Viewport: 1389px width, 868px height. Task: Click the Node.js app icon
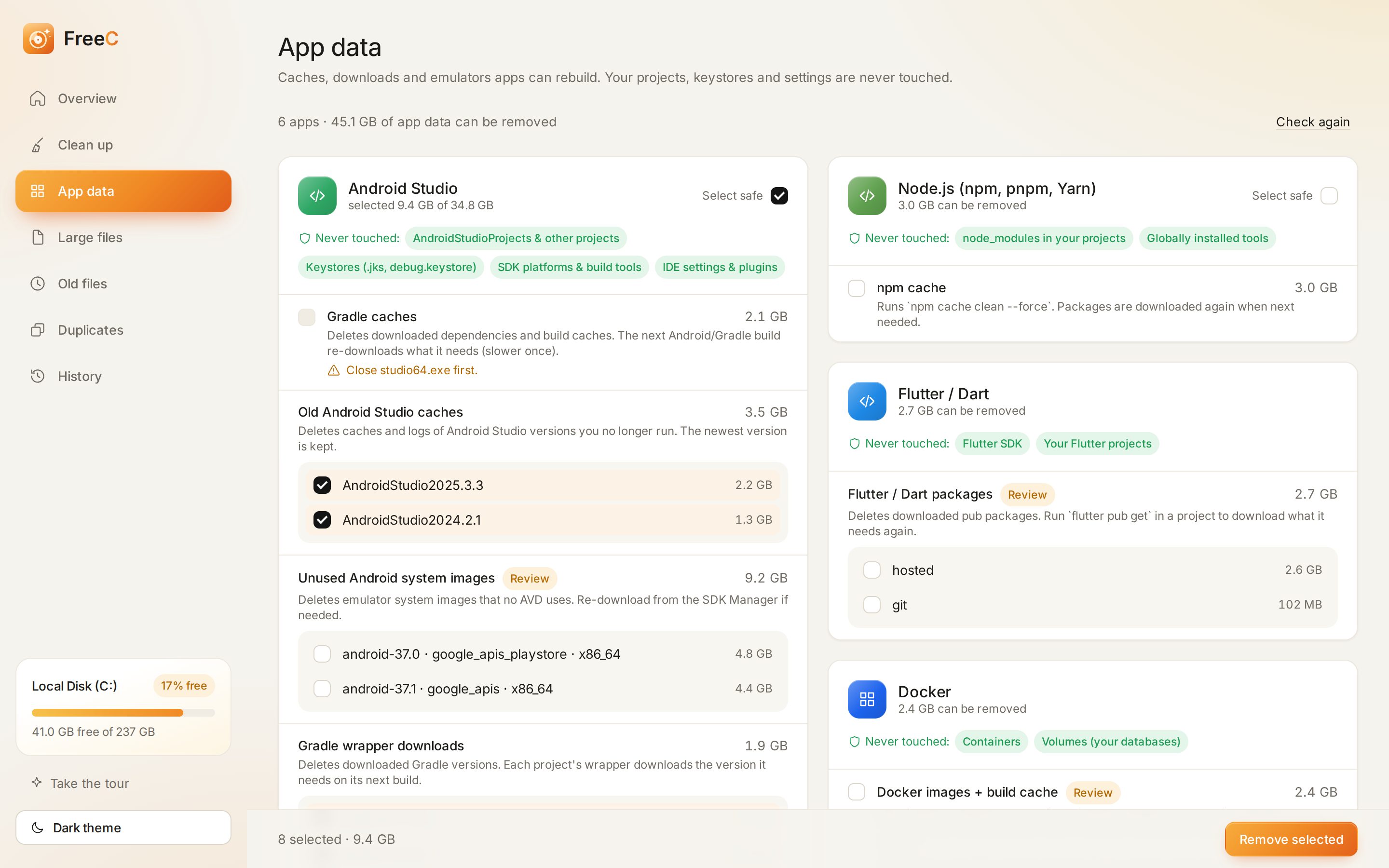(x=867, y=196)
